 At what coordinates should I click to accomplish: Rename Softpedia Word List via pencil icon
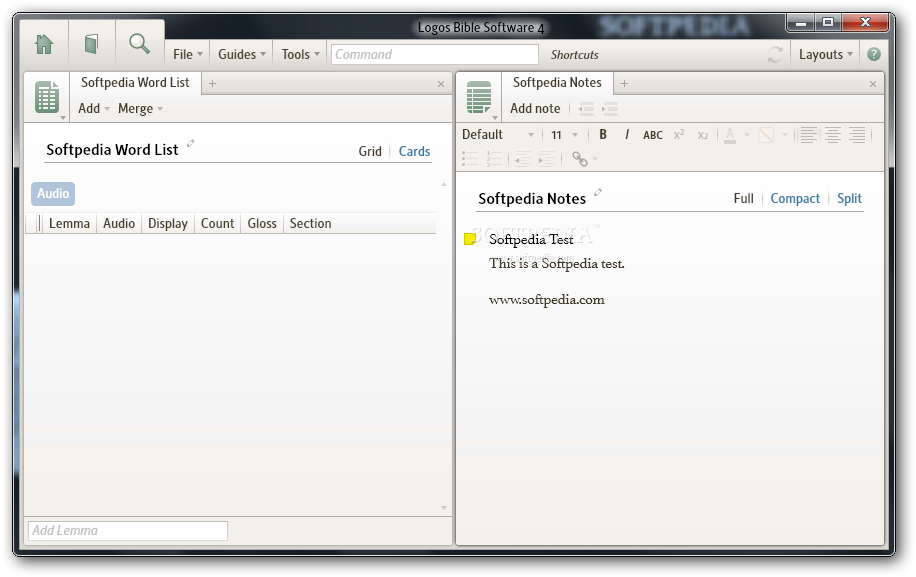[190, 143]
